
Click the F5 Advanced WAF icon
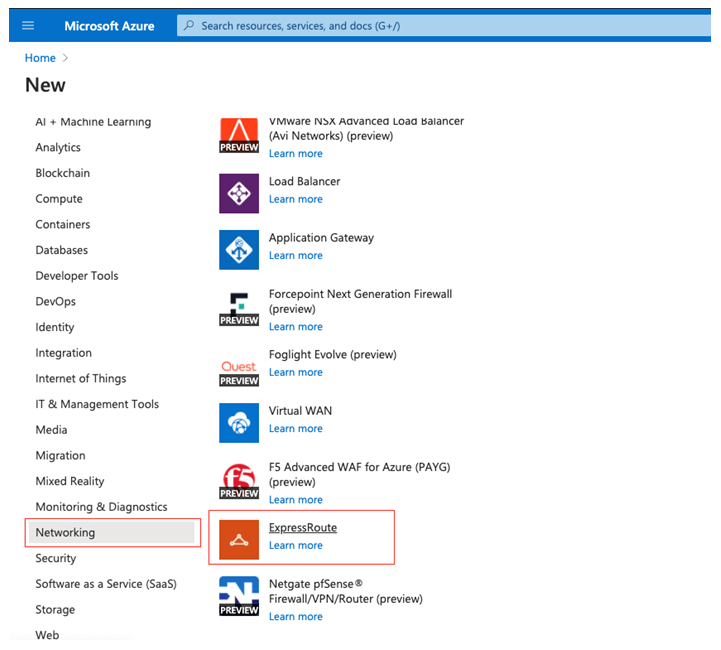[x=239, y=481]
